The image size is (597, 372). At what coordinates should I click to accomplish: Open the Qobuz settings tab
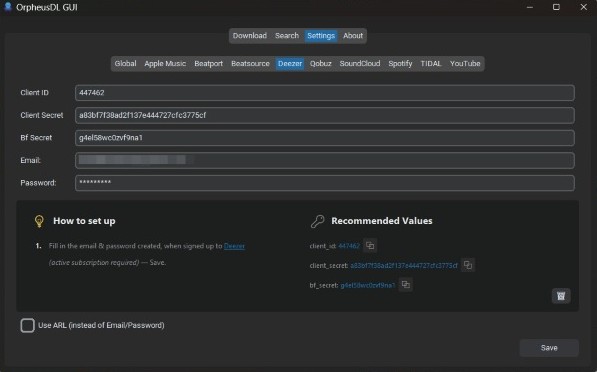(321, 64)
